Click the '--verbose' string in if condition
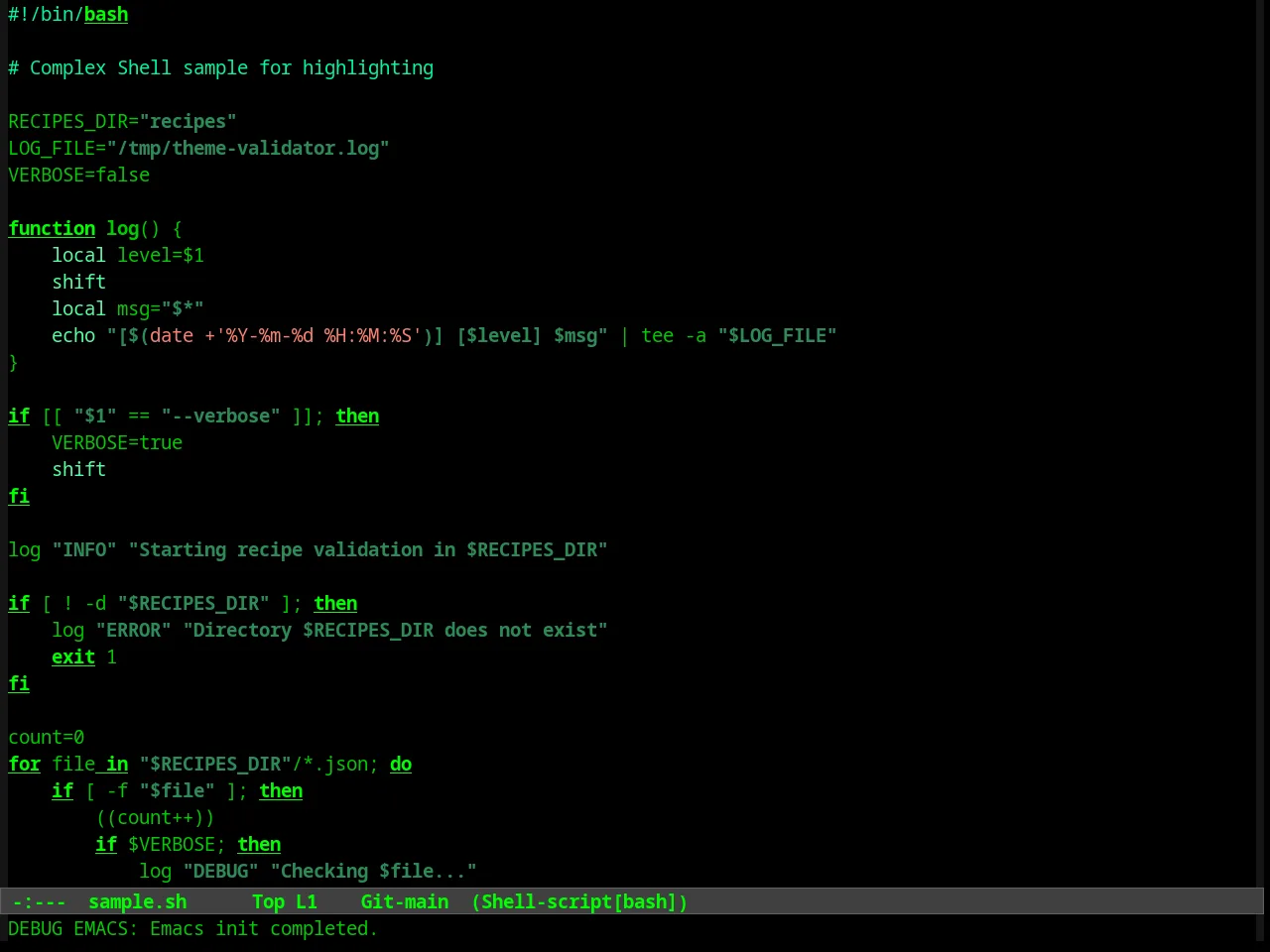Image resolution: width=1270 pixels, height=952 pixels. point(220,416)
